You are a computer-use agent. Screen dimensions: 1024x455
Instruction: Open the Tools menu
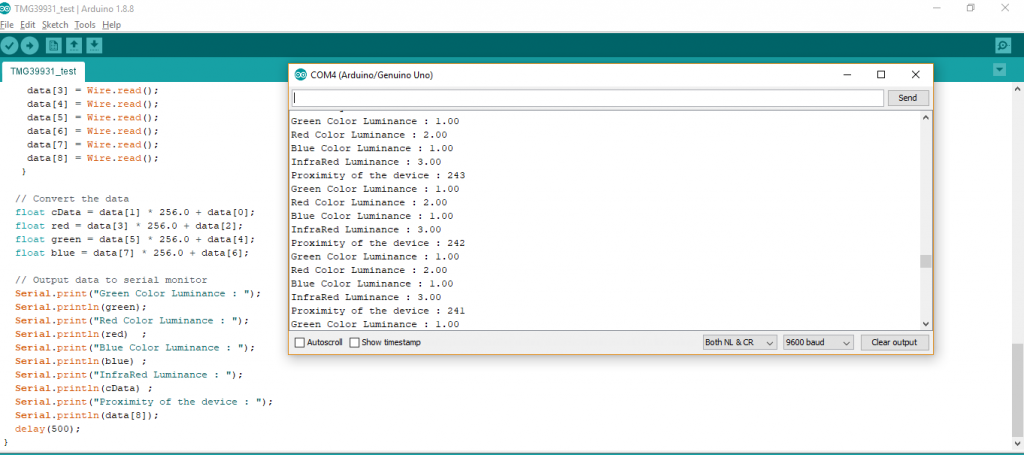tap(84, 24)
